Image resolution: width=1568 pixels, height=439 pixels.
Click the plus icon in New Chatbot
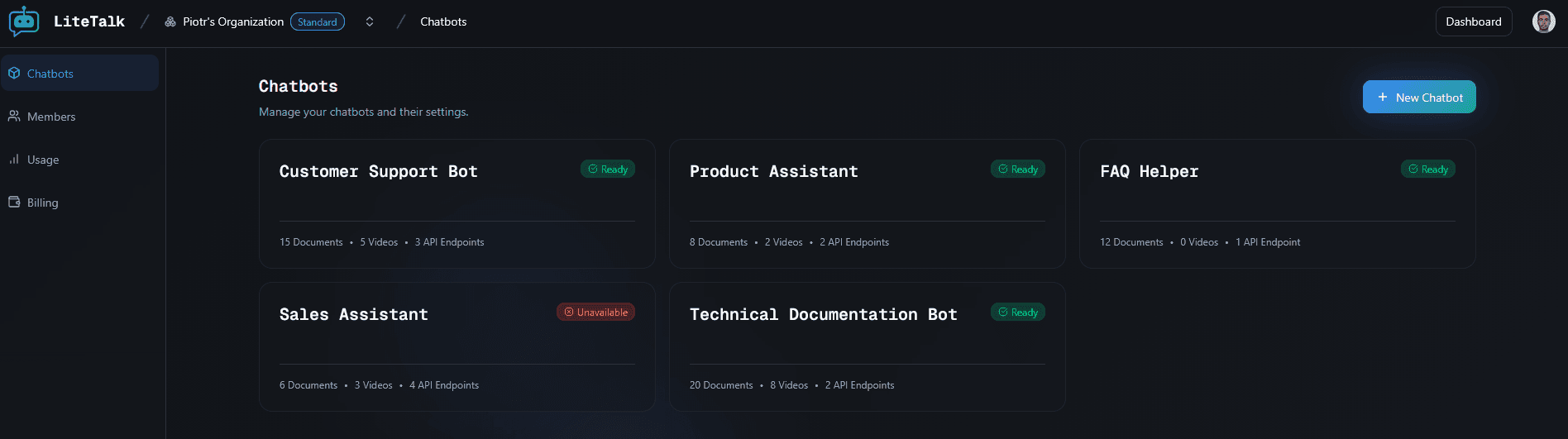pos(1383,97)
